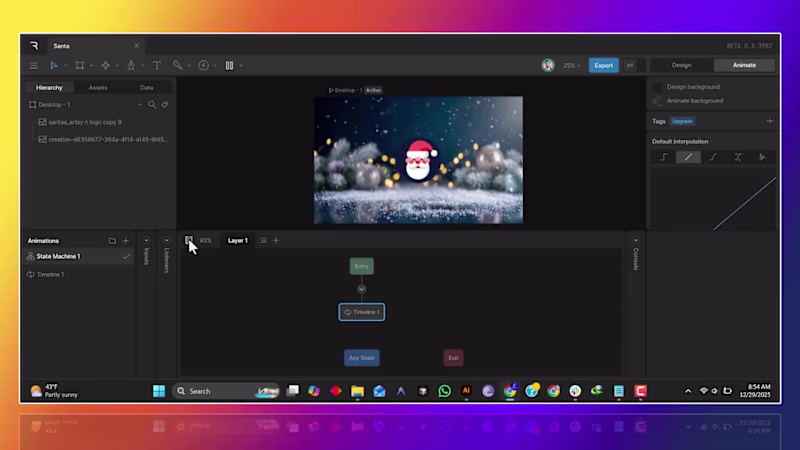This screenshot has width=800, height=450.
Task: Switch to the Data tab
Action: (147, 88)
